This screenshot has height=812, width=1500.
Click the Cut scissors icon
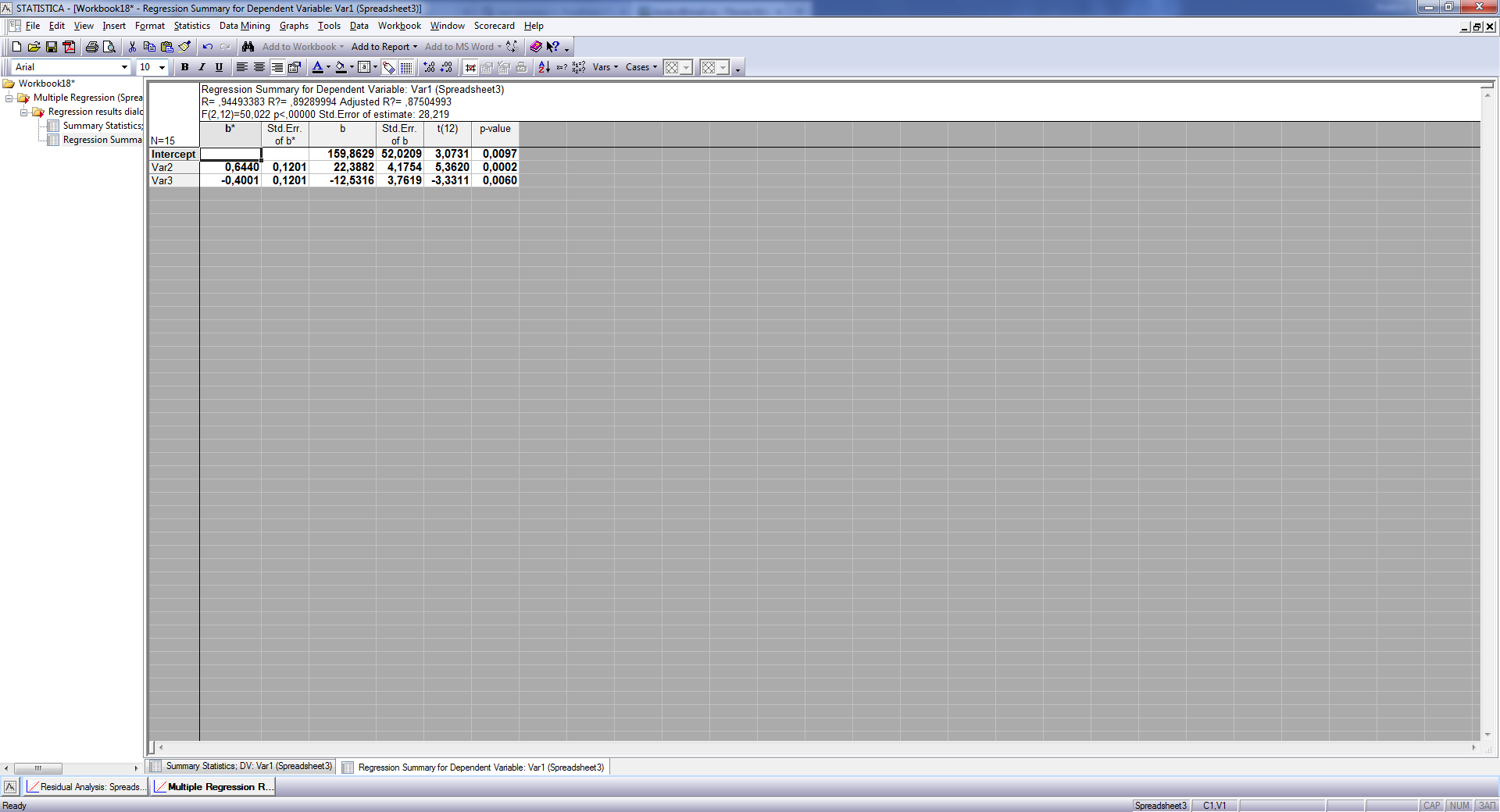point(132,47)
